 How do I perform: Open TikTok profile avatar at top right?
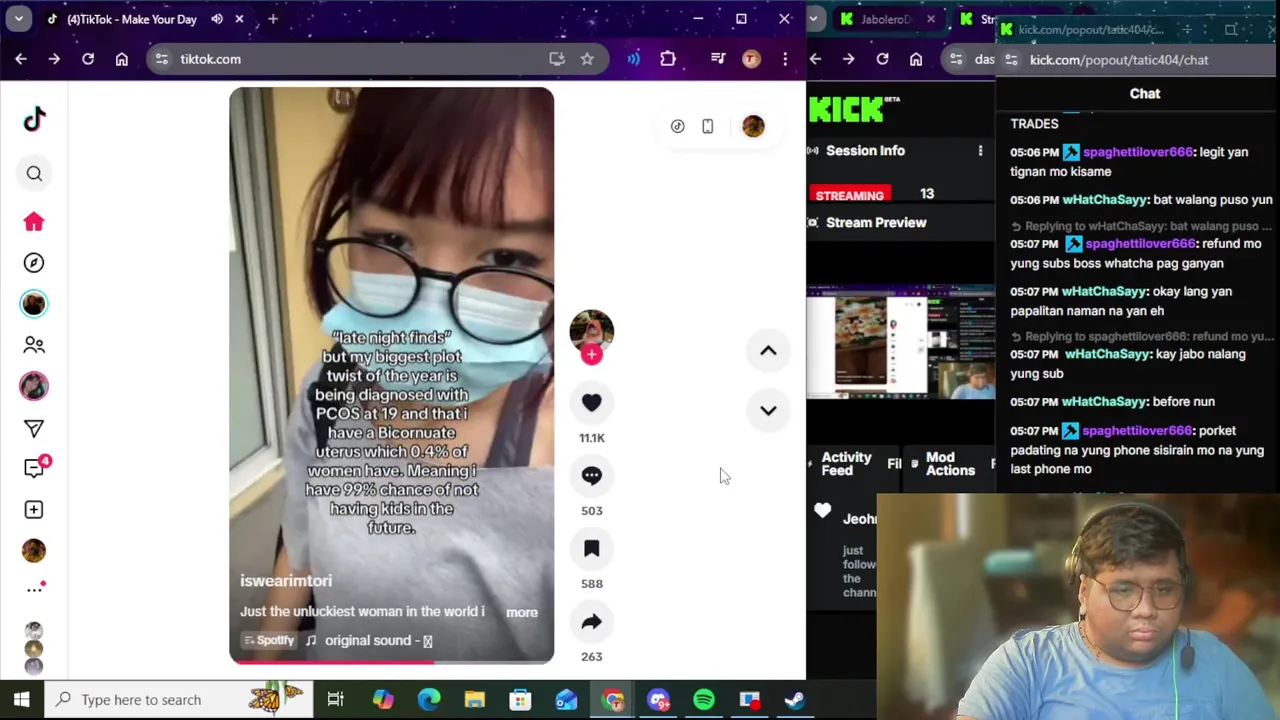(x=753, y=126)
